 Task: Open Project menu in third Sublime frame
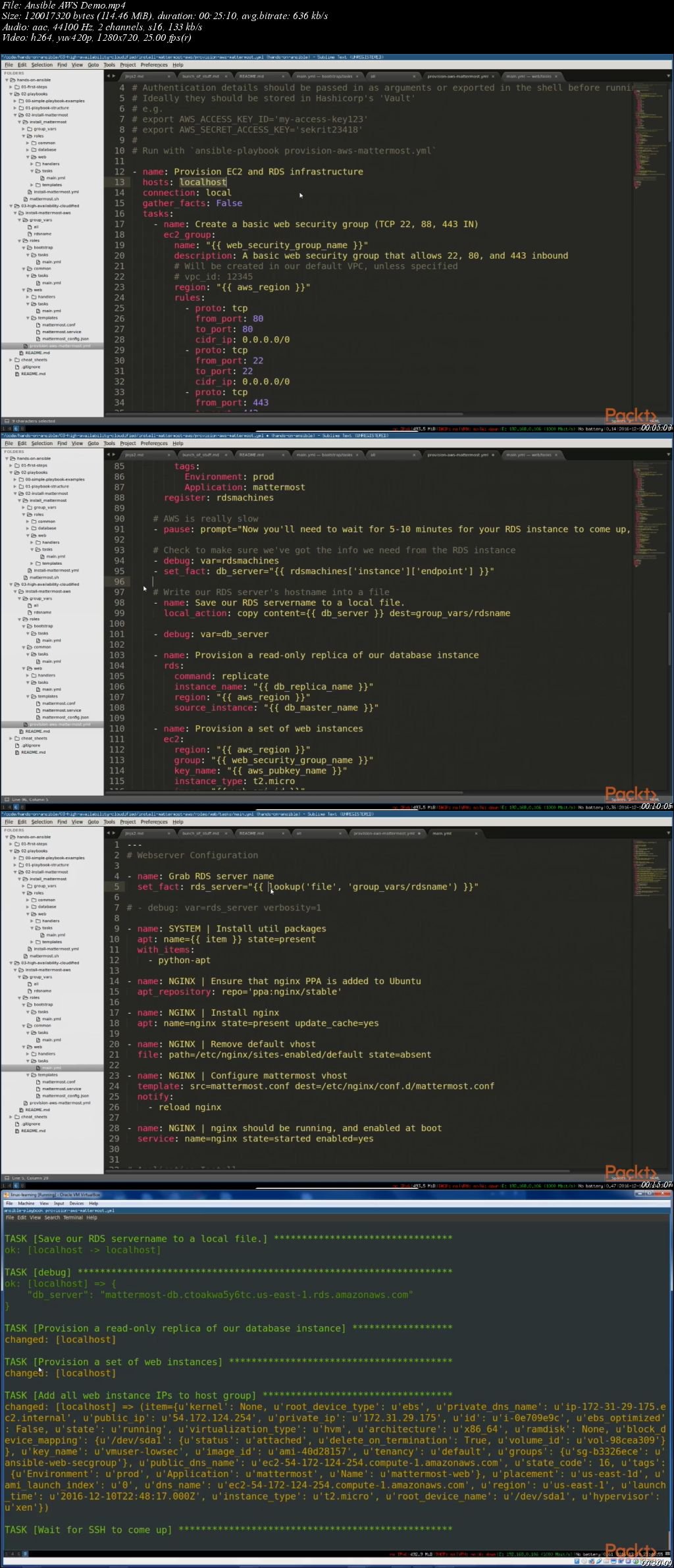[128, 822]
